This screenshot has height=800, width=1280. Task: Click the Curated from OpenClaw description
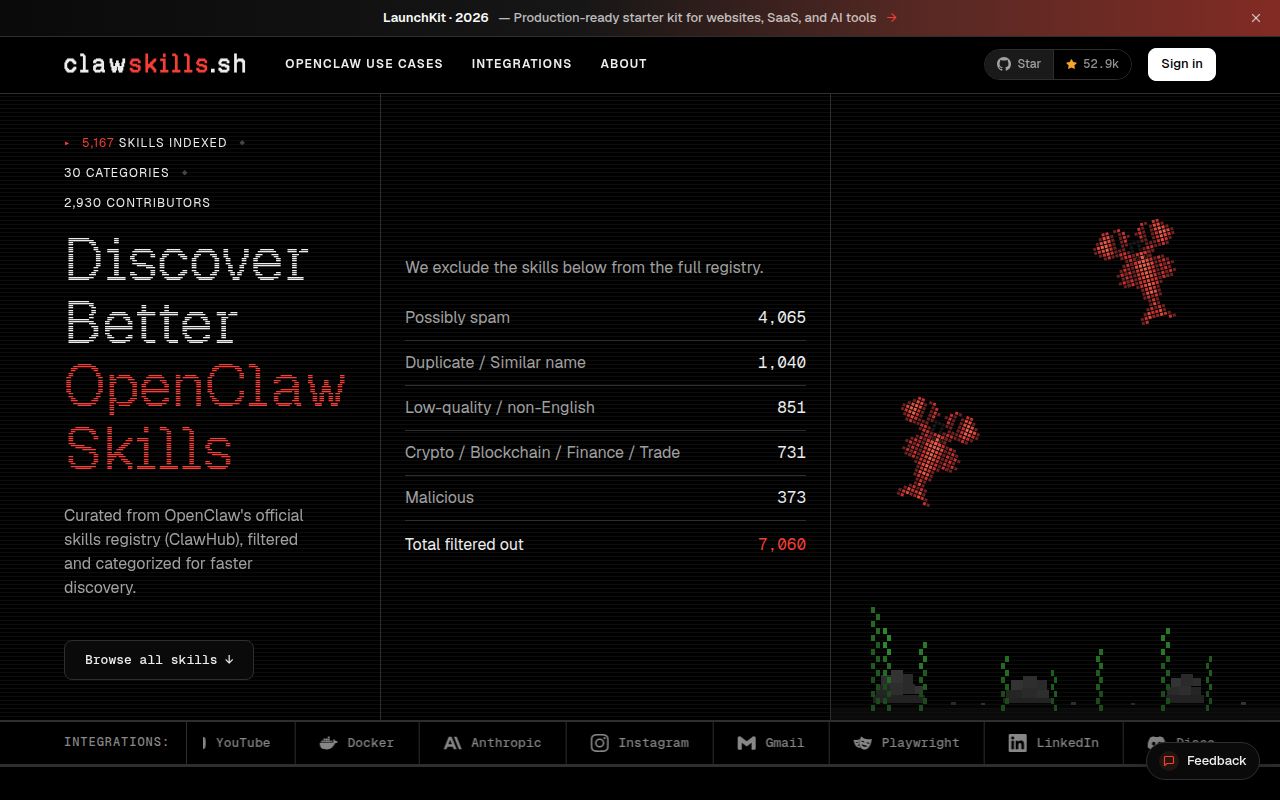(x=184, y=551)
